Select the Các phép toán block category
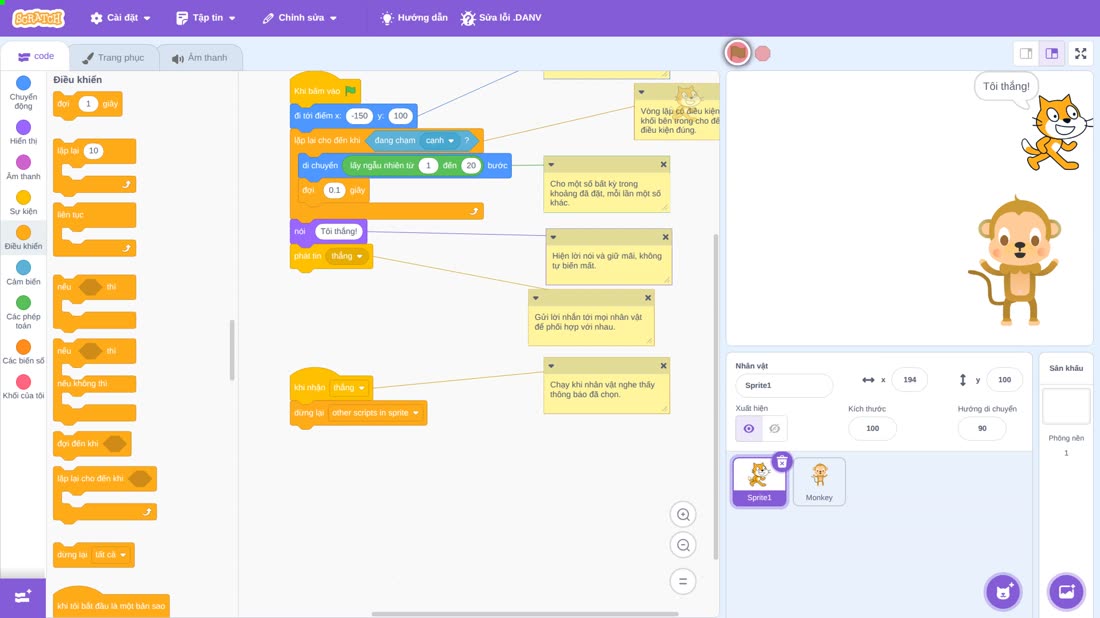The image size is (1100, 618). pos(23,312)
